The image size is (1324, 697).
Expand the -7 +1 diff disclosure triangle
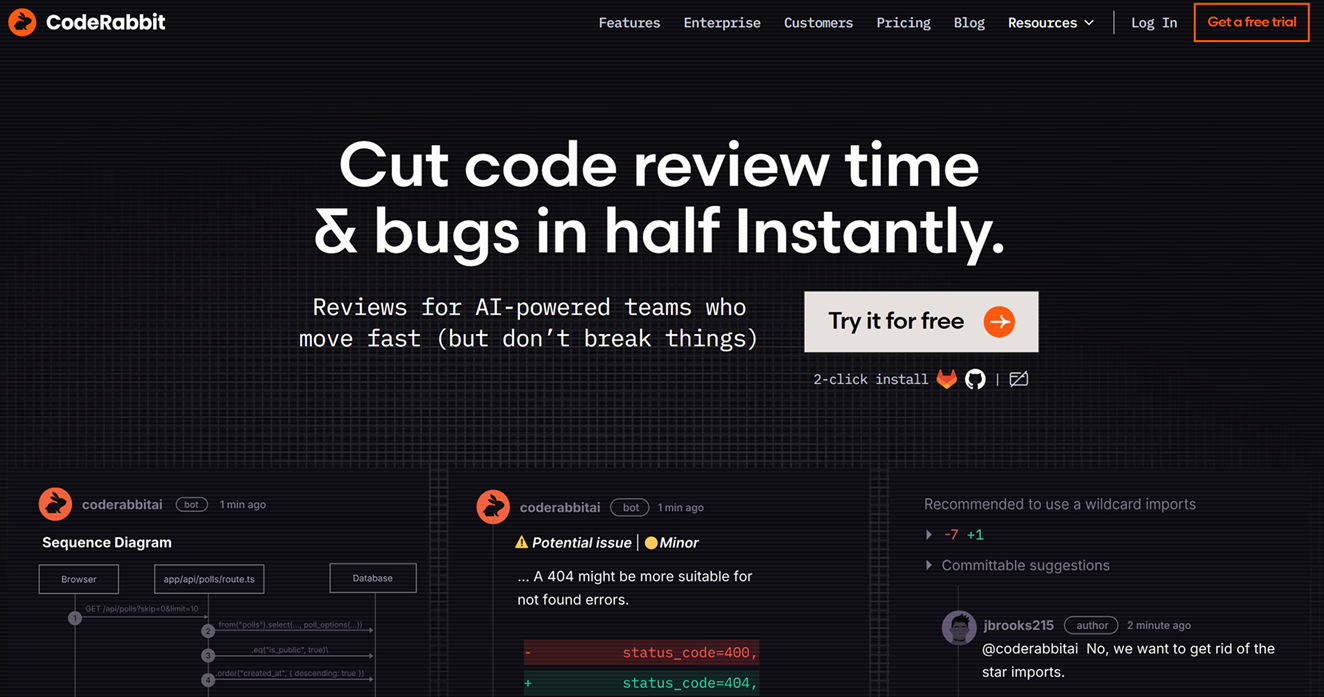929,535
